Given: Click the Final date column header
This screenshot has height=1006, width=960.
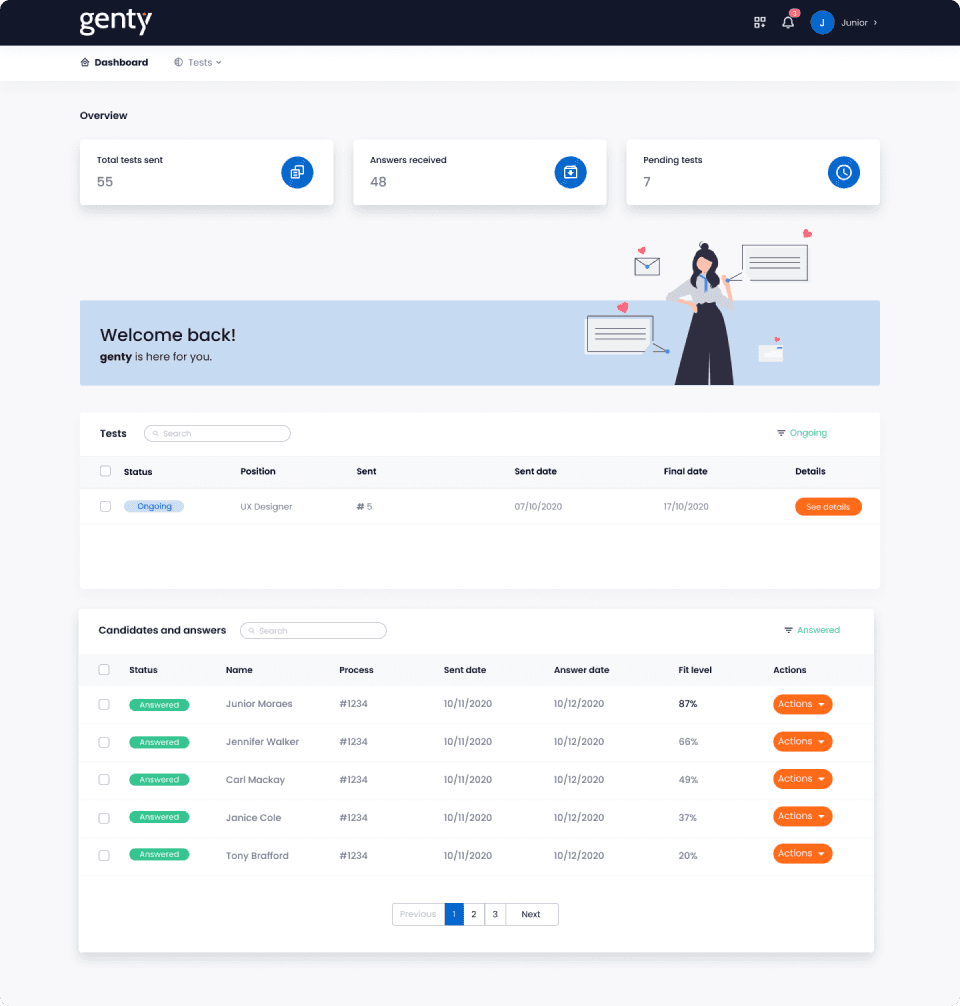Looking at the screenshot, I should tap(685, 471).
